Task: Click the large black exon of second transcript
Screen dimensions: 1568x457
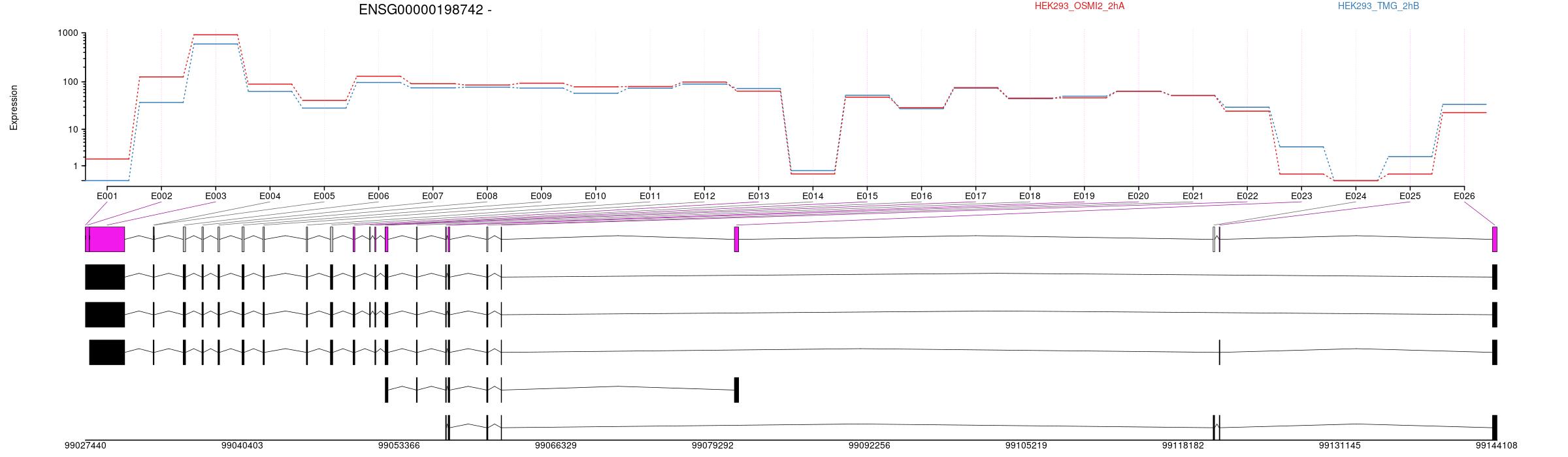Action: click(105, 277)
